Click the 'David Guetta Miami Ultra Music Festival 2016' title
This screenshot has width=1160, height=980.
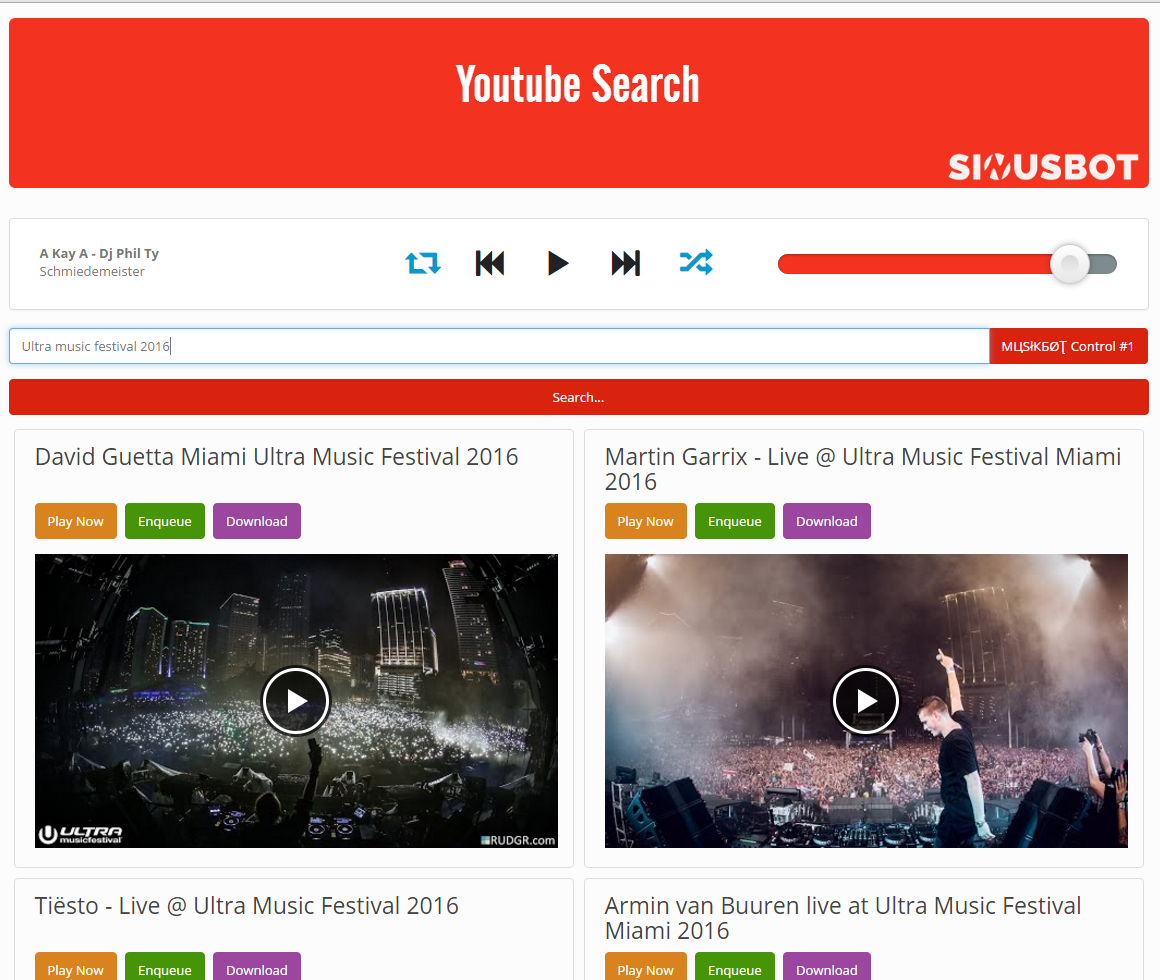[277, 457]
